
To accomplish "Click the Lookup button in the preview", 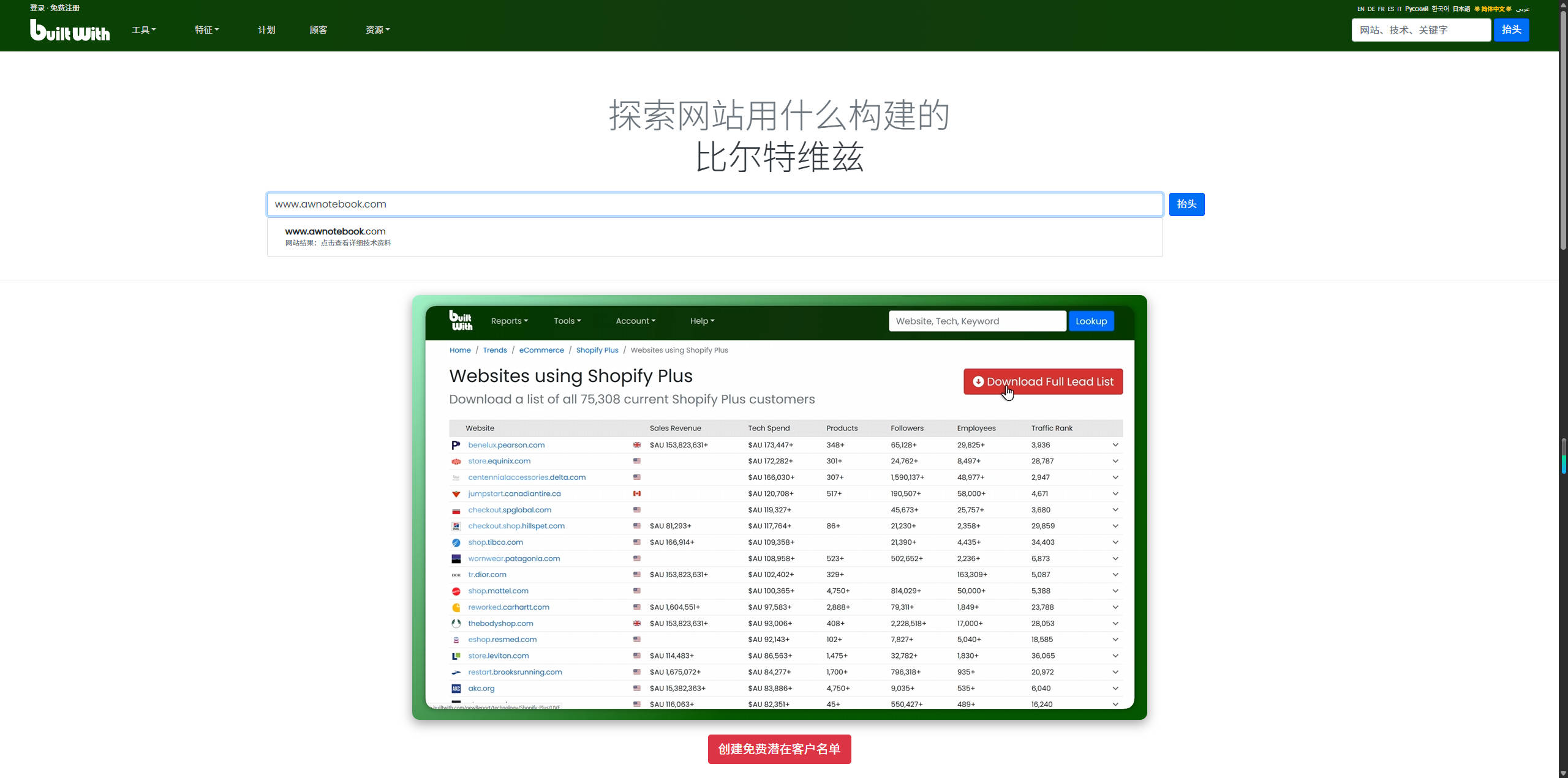I will (x=1091, y=321).
